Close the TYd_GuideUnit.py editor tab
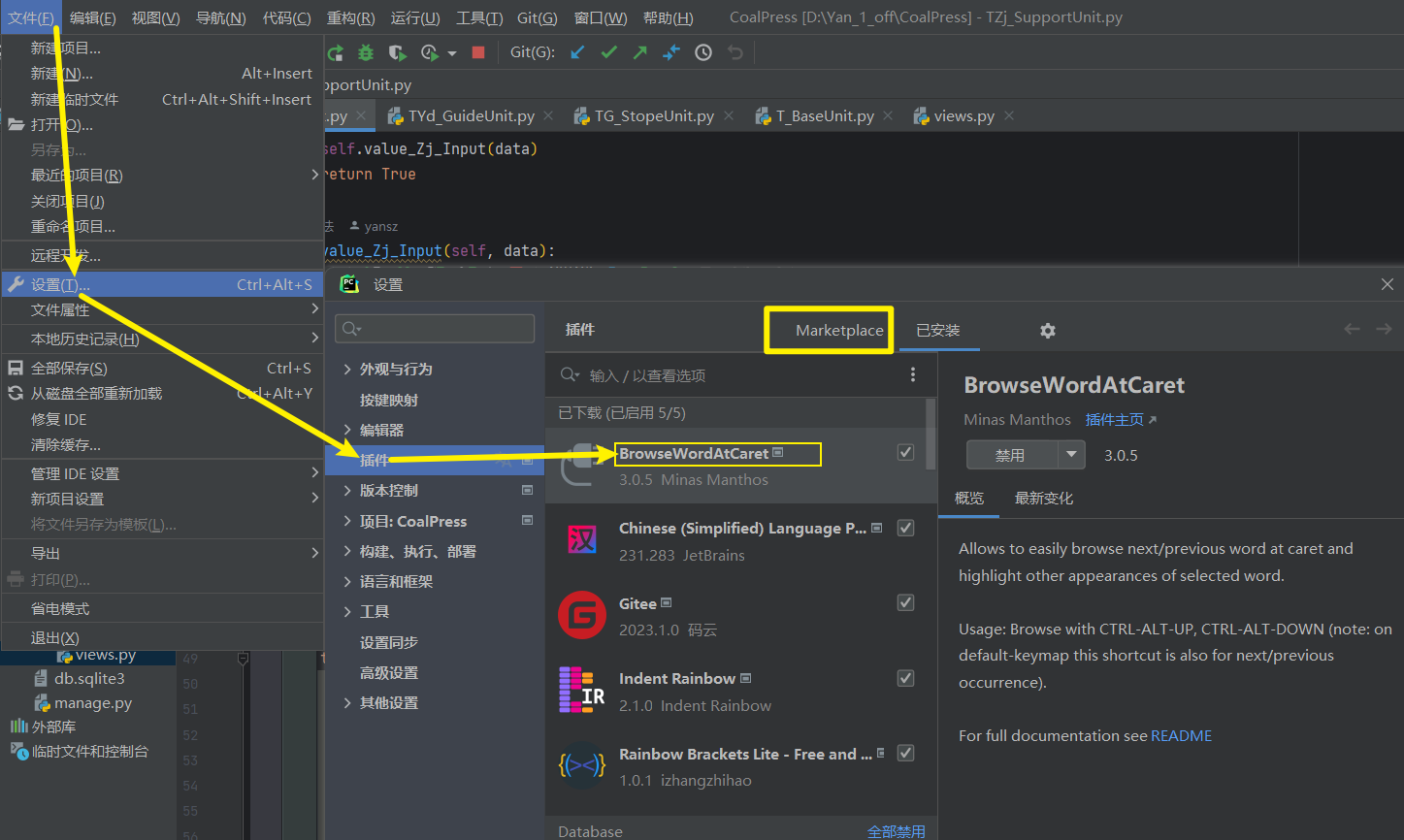The height and width of the screenshot is (840, 1404). [x=548, y=115]
